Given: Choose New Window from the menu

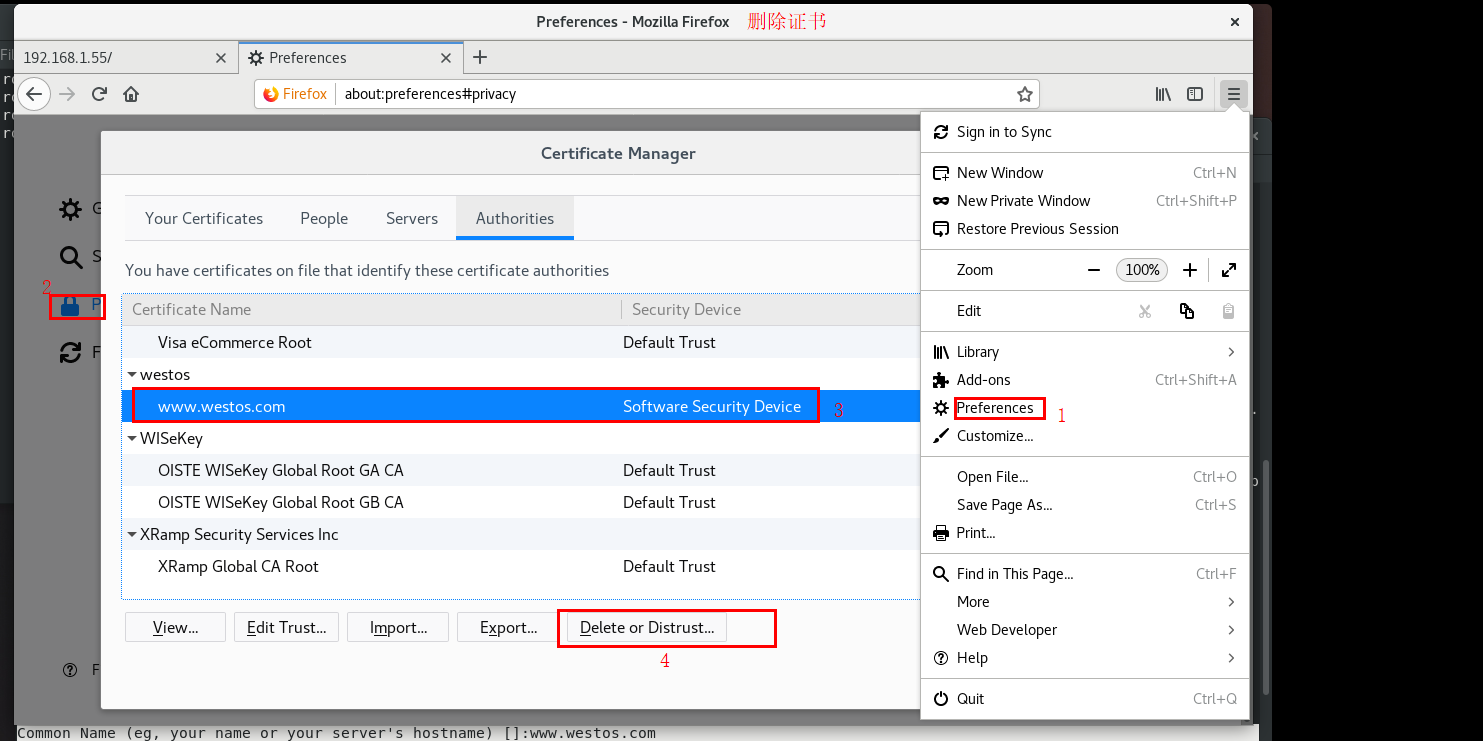Looking at the screenshot, I should click(x=1085, y=173).
